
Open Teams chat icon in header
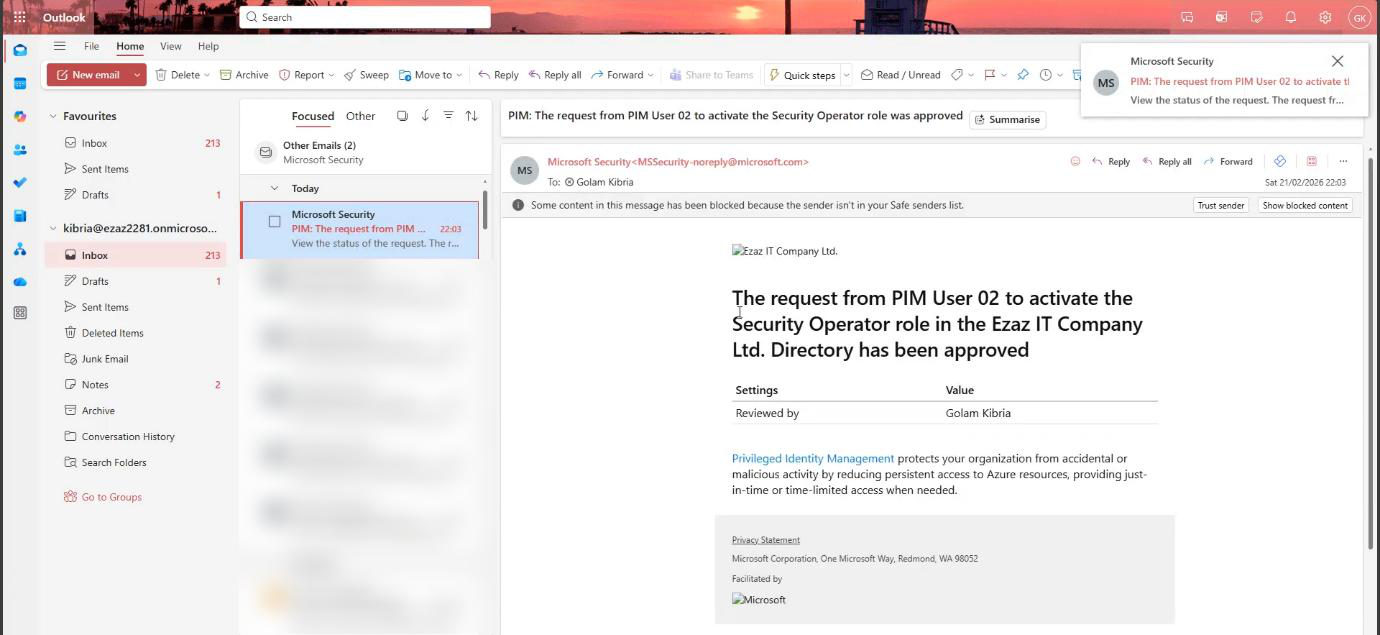1187,17
